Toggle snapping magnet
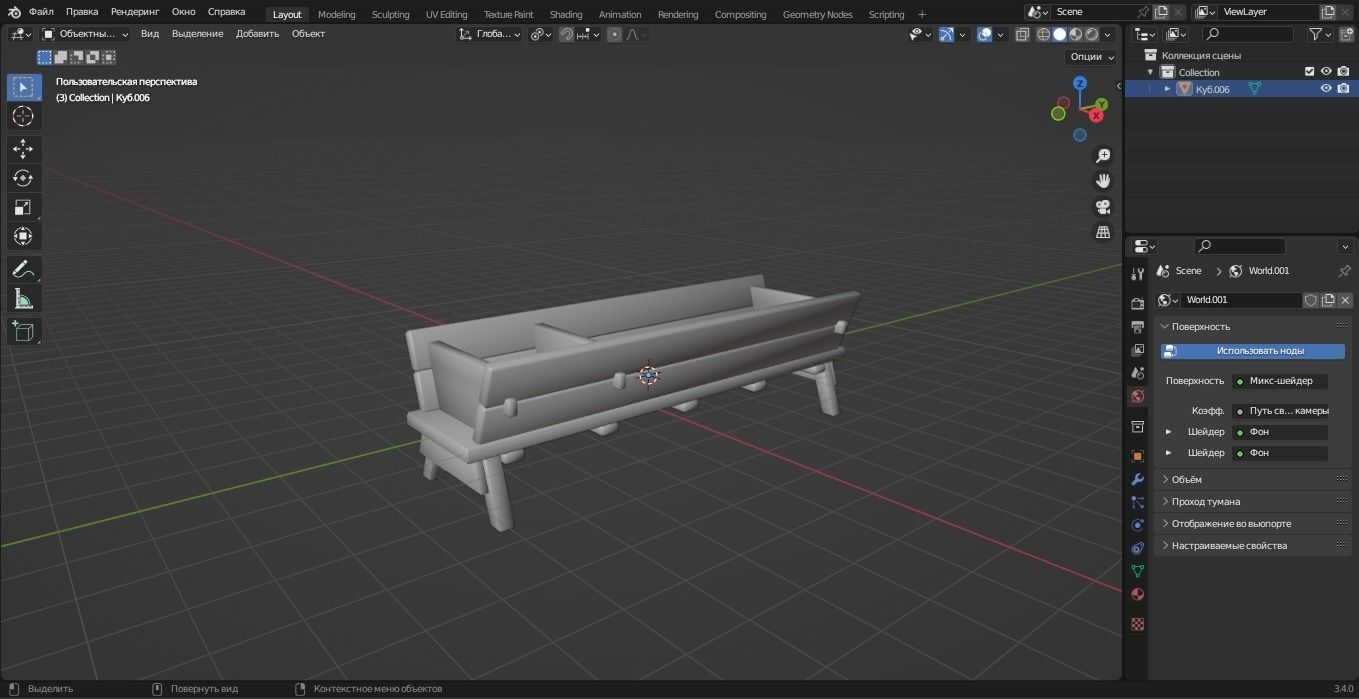The image size is (1359, 699). click(567, 34)
